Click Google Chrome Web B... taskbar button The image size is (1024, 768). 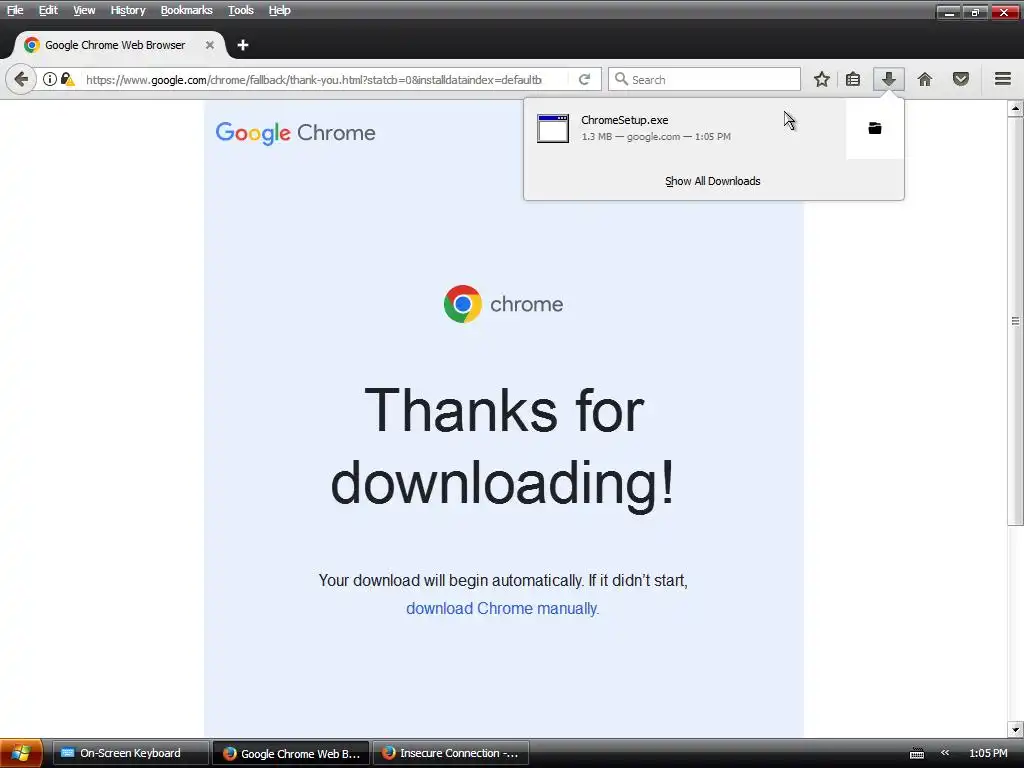point(291,753)
